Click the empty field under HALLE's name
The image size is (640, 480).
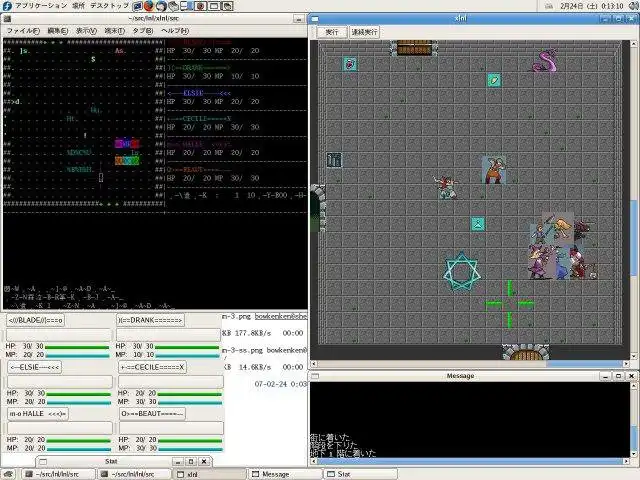pyautogui.click(x=60, y=428)
